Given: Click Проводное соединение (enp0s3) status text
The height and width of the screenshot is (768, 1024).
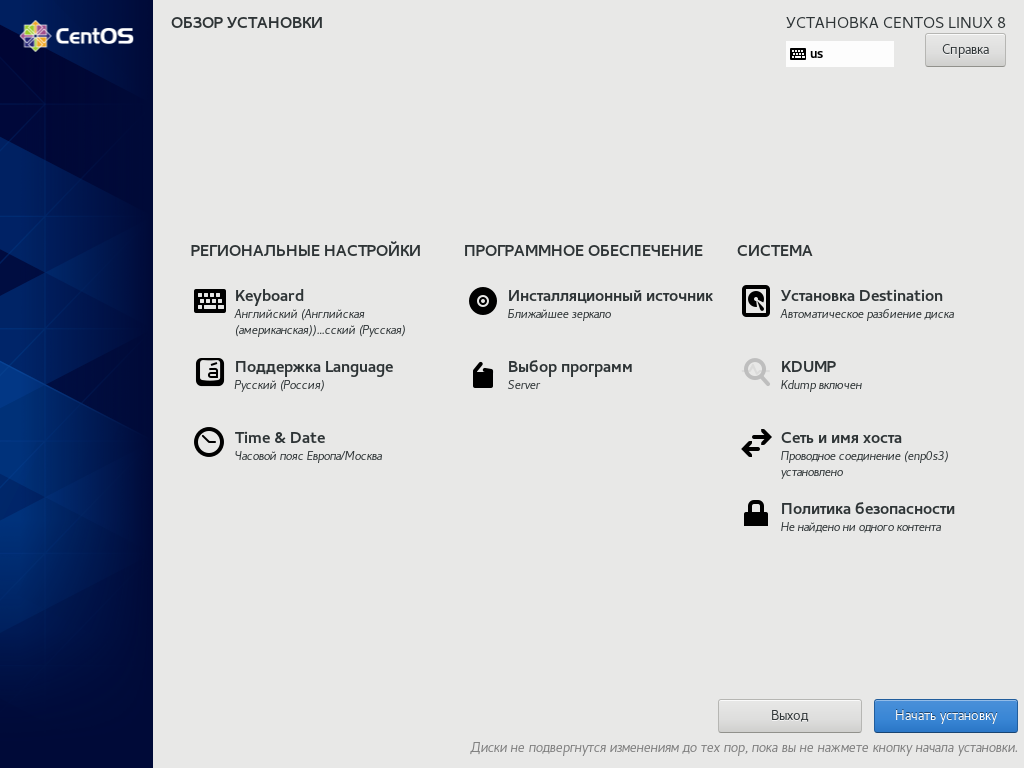Looking at the screenshot, I should tap(864, 464).
